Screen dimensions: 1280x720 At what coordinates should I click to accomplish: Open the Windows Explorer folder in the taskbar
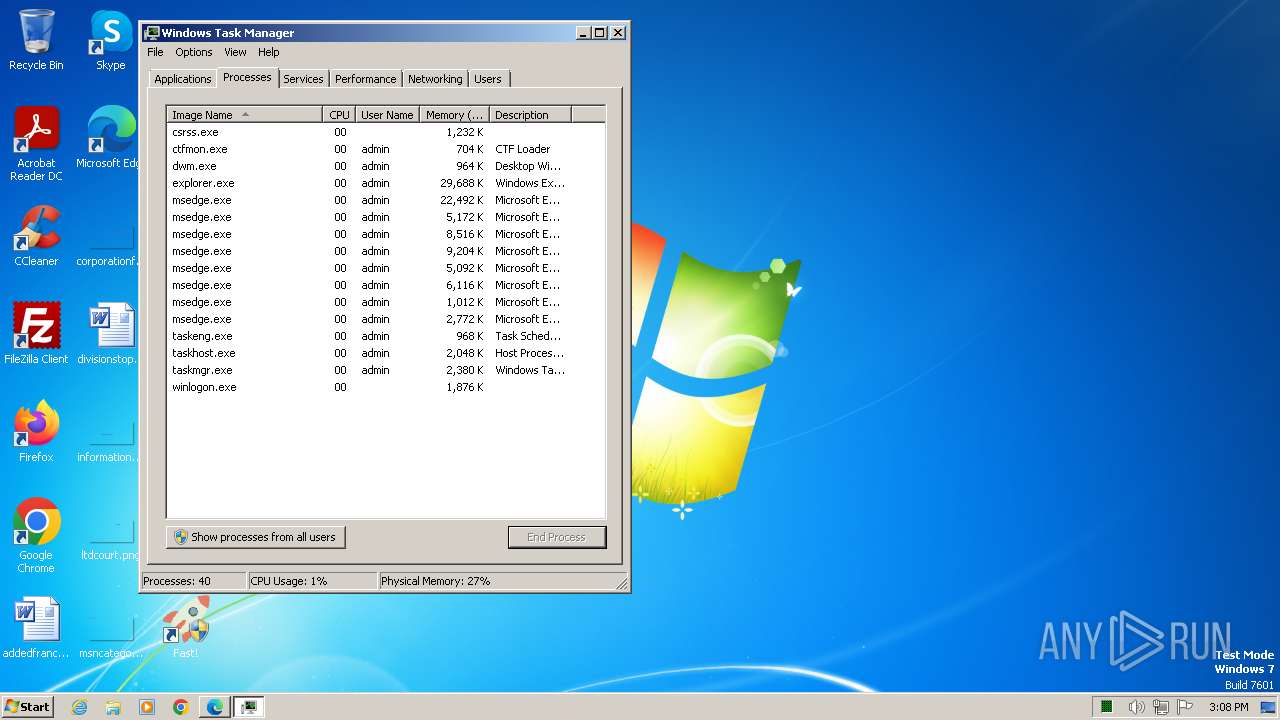pyautogui.click(x=113, y=707)
